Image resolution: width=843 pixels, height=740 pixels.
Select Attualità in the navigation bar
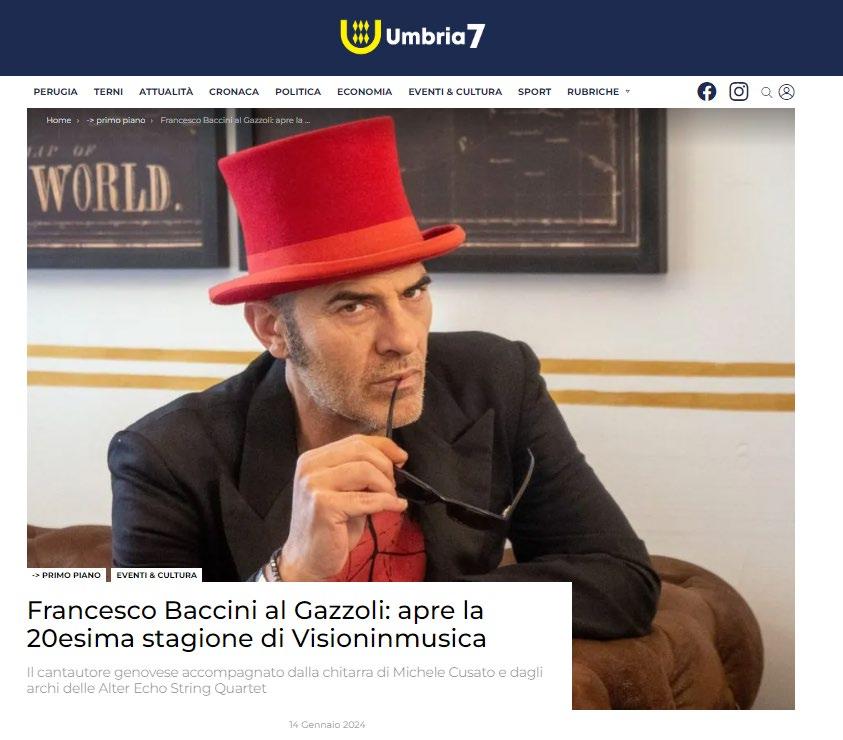pos(166,92)
